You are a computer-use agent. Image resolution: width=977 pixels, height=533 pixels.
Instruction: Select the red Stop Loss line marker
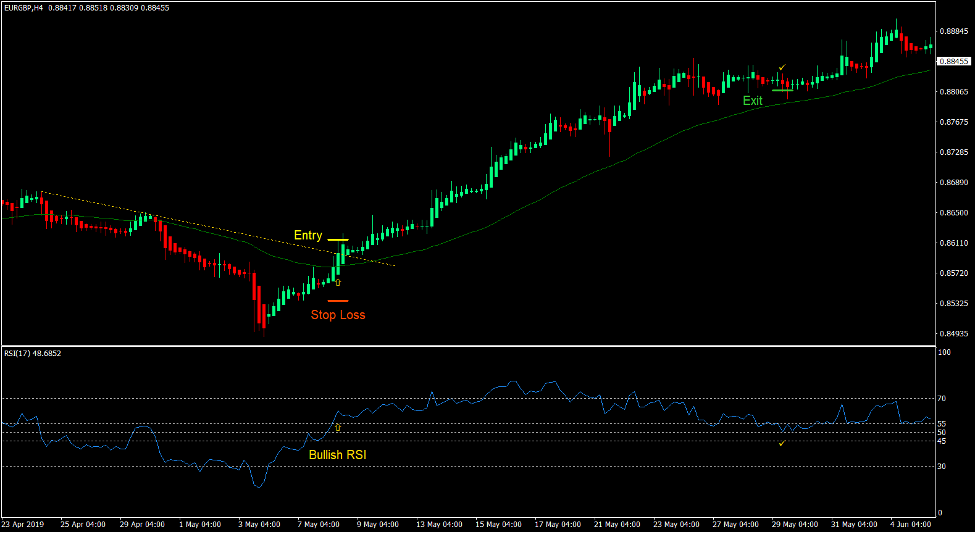(x=337, y=300)
